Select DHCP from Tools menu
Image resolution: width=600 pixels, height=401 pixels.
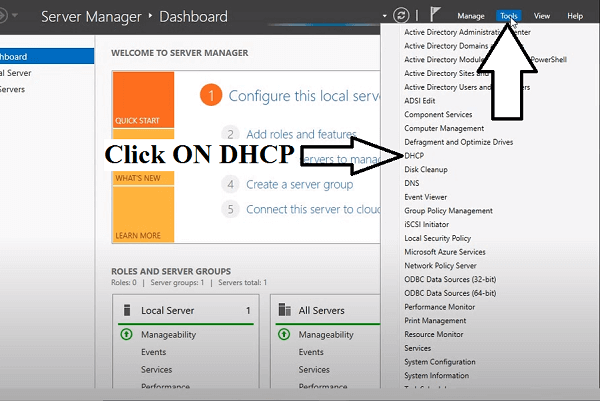click(x=414, y=156)
